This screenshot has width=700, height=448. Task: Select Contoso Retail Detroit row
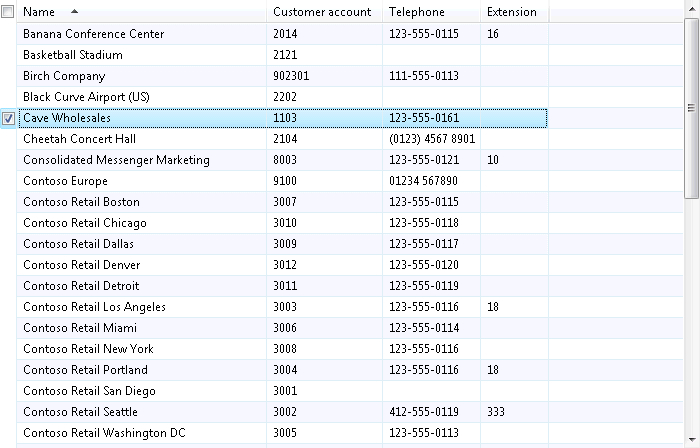350,286
